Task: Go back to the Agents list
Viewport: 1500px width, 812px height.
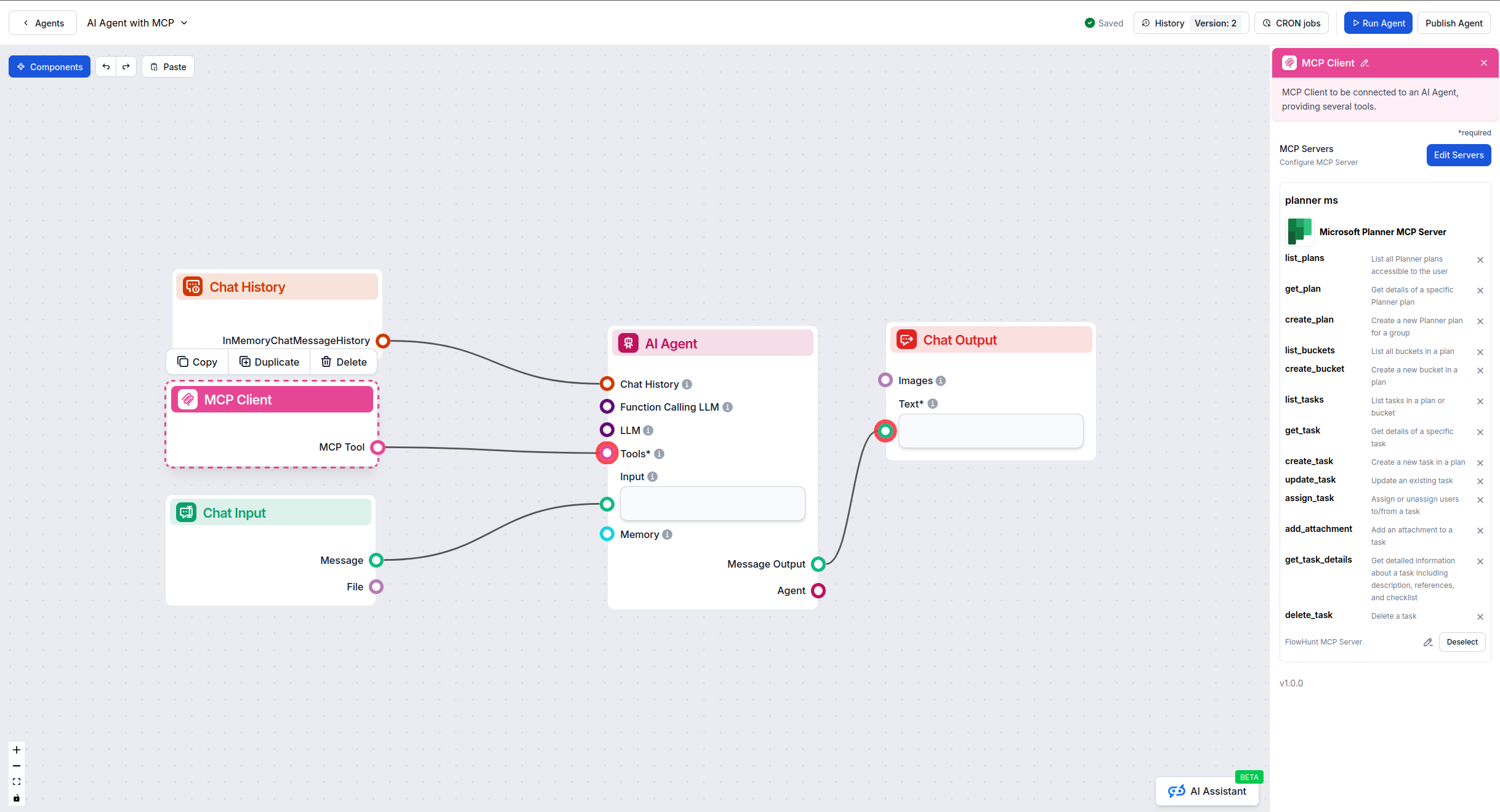Action: coord(42,23)
